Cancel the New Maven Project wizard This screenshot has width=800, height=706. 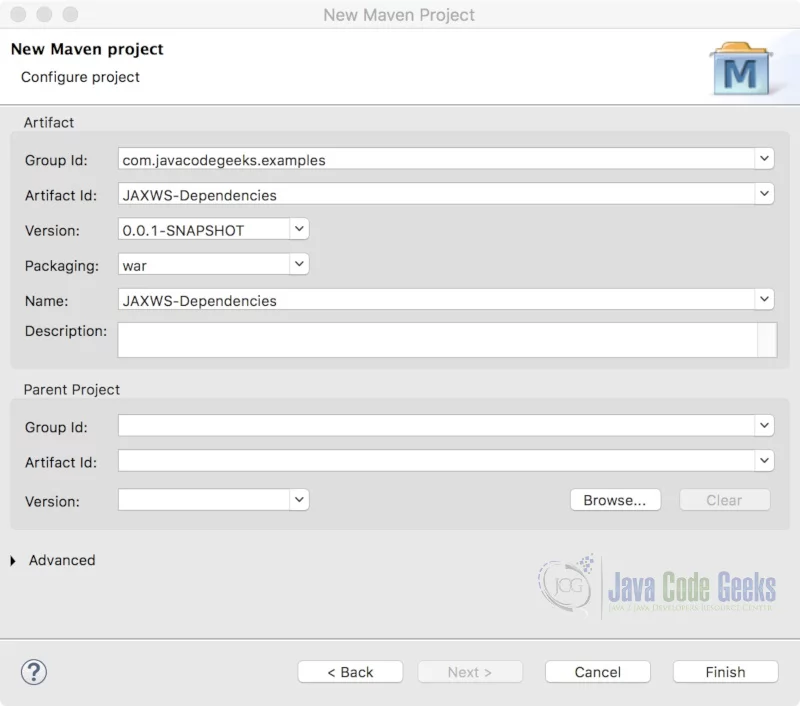[597, 672]
